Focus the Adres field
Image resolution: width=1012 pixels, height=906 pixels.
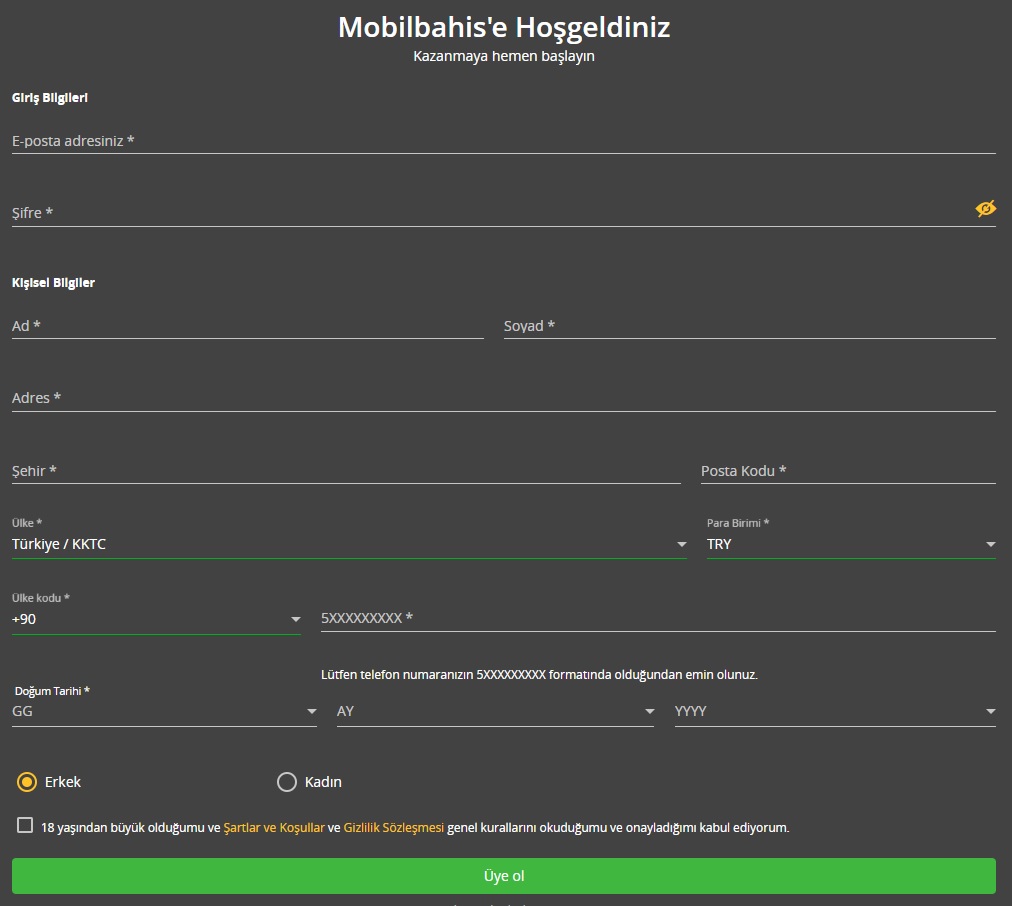[x=503, y=398]
